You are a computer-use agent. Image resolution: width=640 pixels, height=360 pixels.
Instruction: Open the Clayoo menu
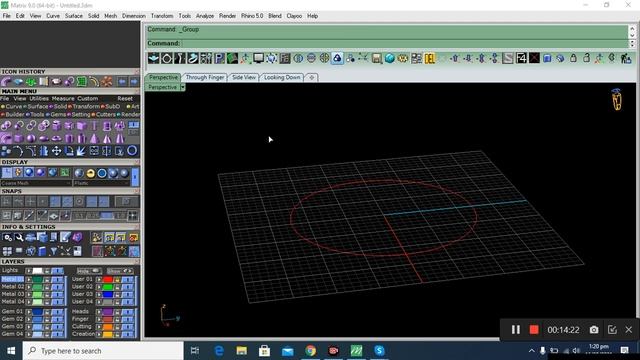(294, 16)
